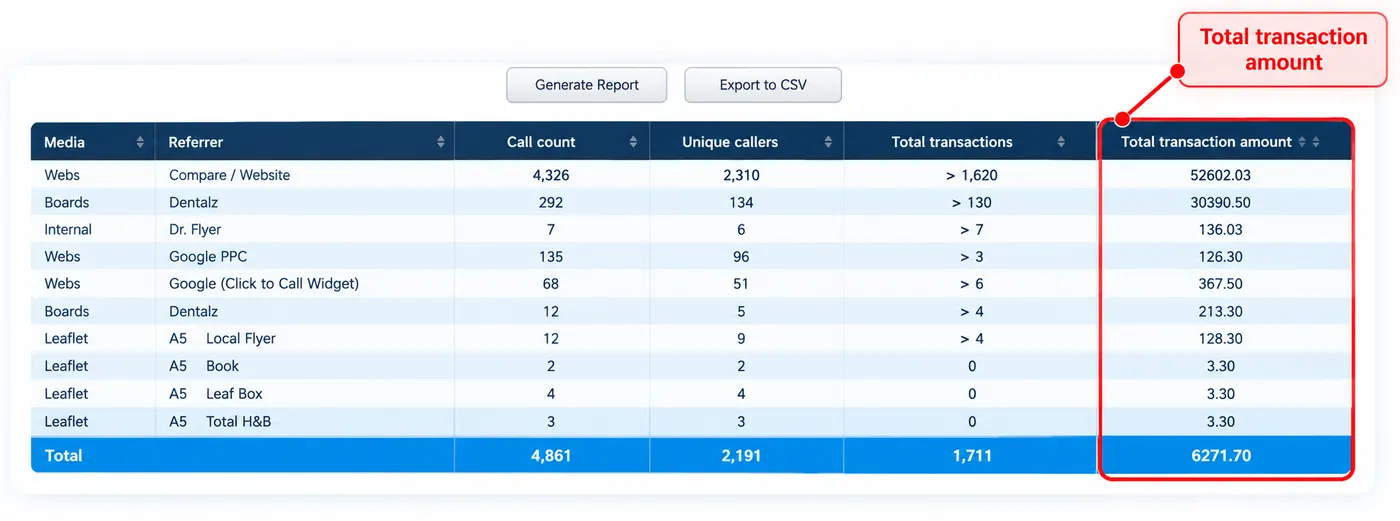Select unique callers value 96
1400x521 pixels.
point(741,257)
